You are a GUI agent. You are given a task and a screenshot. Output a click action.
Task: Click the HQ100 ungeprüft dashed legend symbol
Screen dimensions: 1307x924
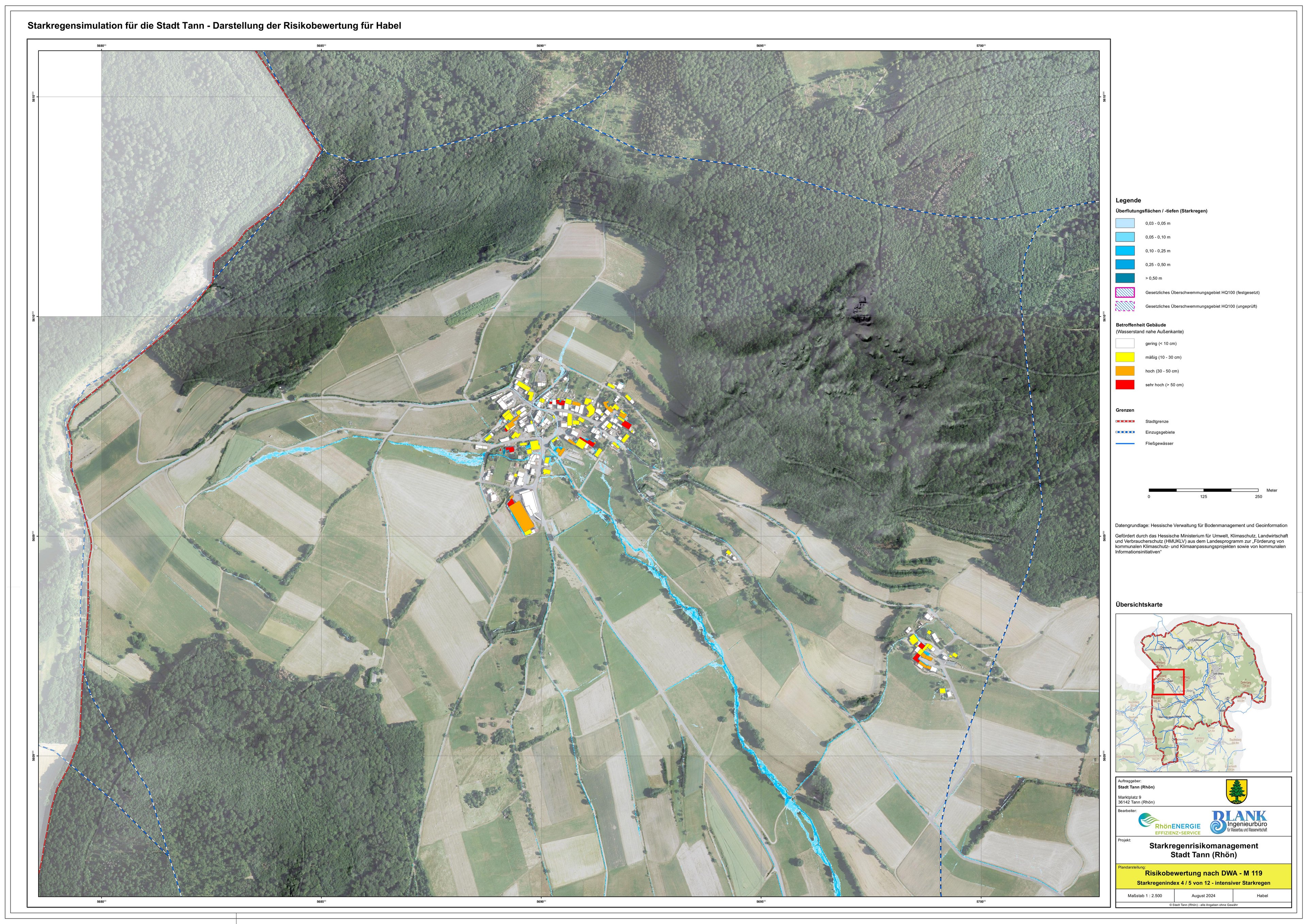tap(1125, 306)
